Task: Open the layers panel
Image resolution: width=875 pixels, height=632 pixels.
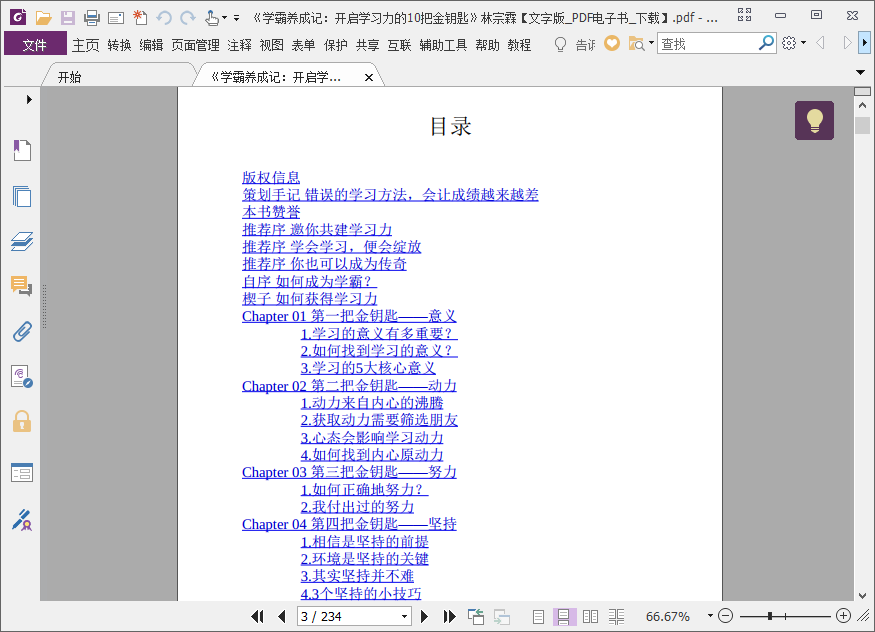Action: (x=22, y=242)
